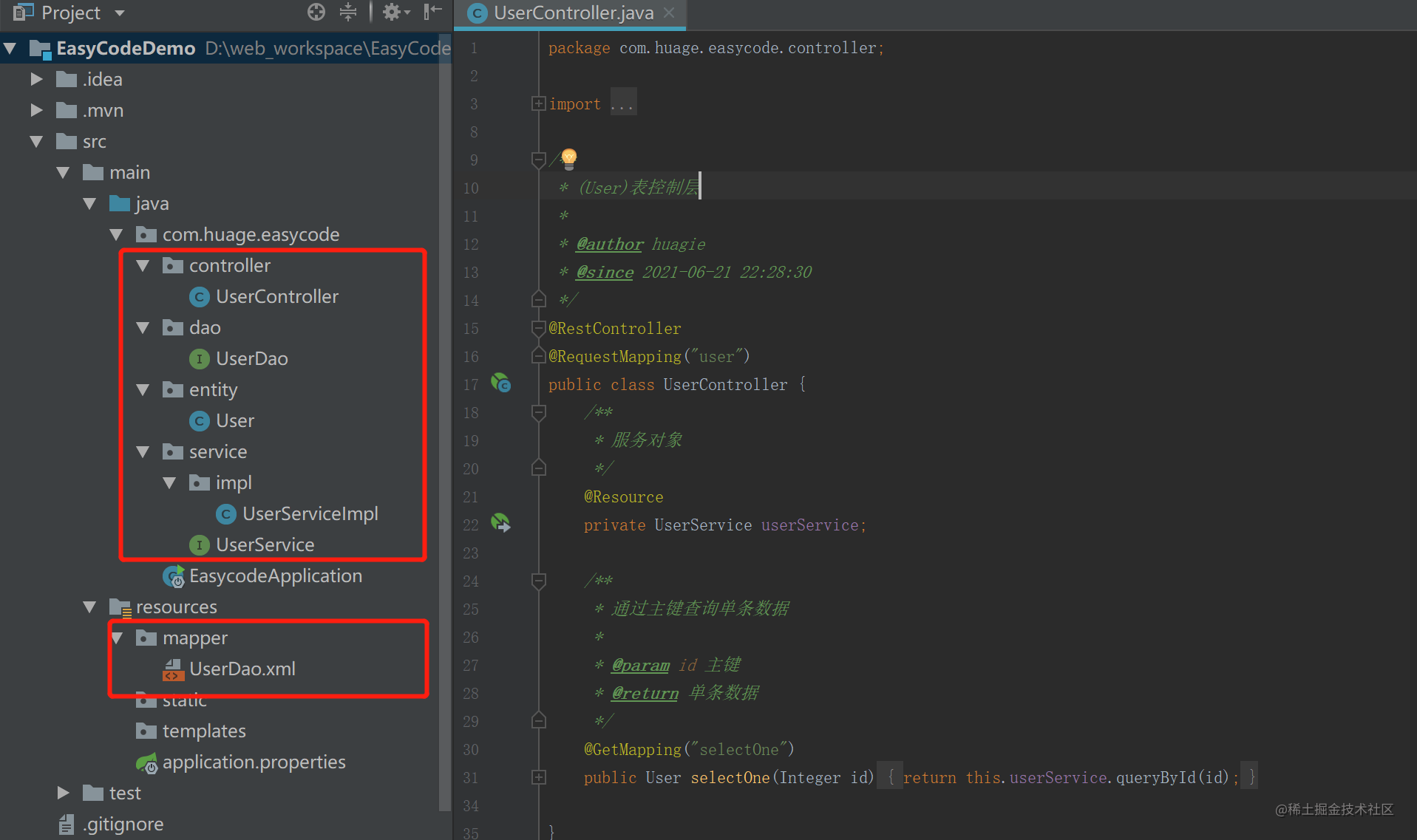Click the EasyCodeDemo module icon
The image size is (1417, 840).
39,49
